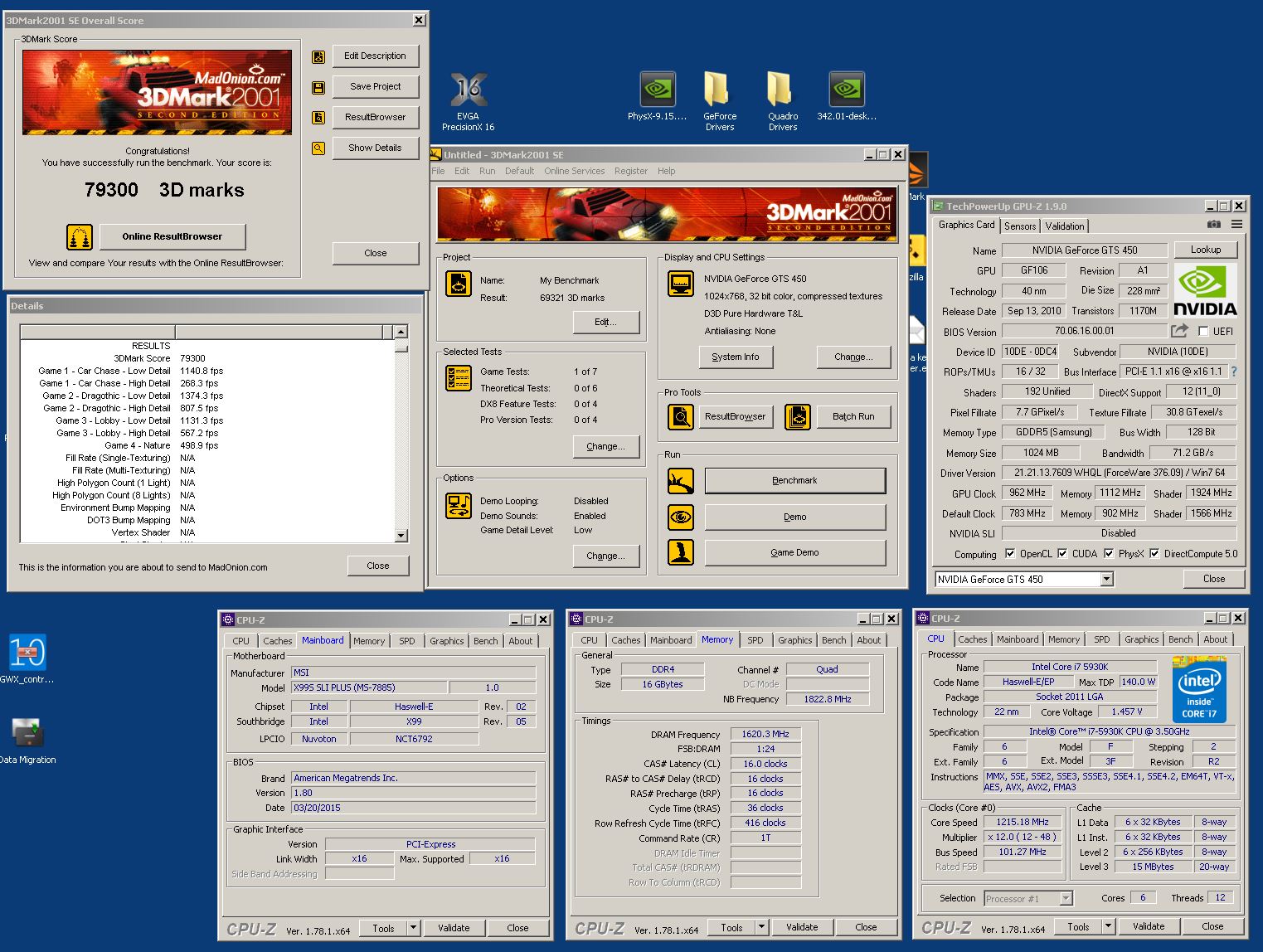Click Edit button in Project section
Image resolution: width=1263 pixels, height=952 pixels.
click(606, 322)
